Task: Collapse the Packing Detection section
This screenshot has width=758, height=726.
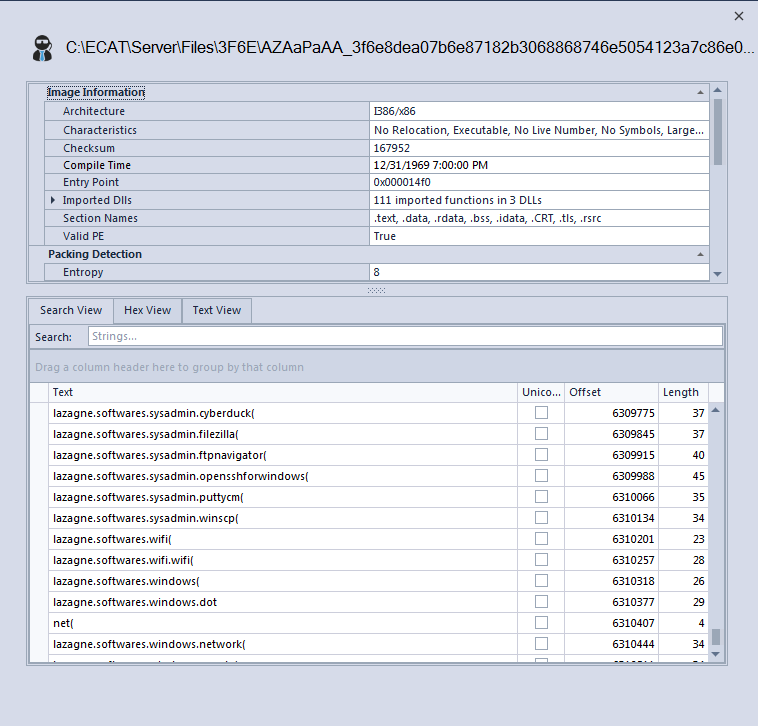Action: click(x=700, y=255)
